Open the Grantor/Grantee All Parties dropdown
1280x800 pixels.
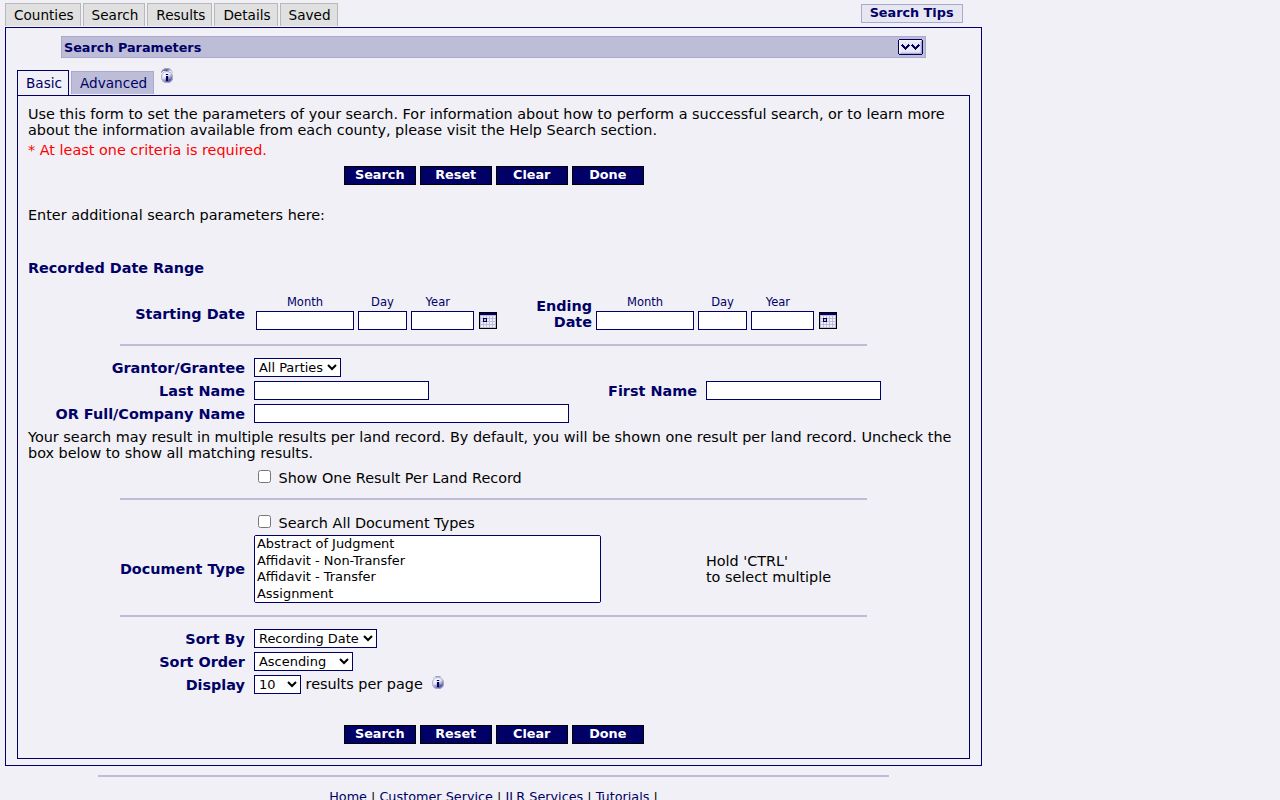click(x=297, y=368)
